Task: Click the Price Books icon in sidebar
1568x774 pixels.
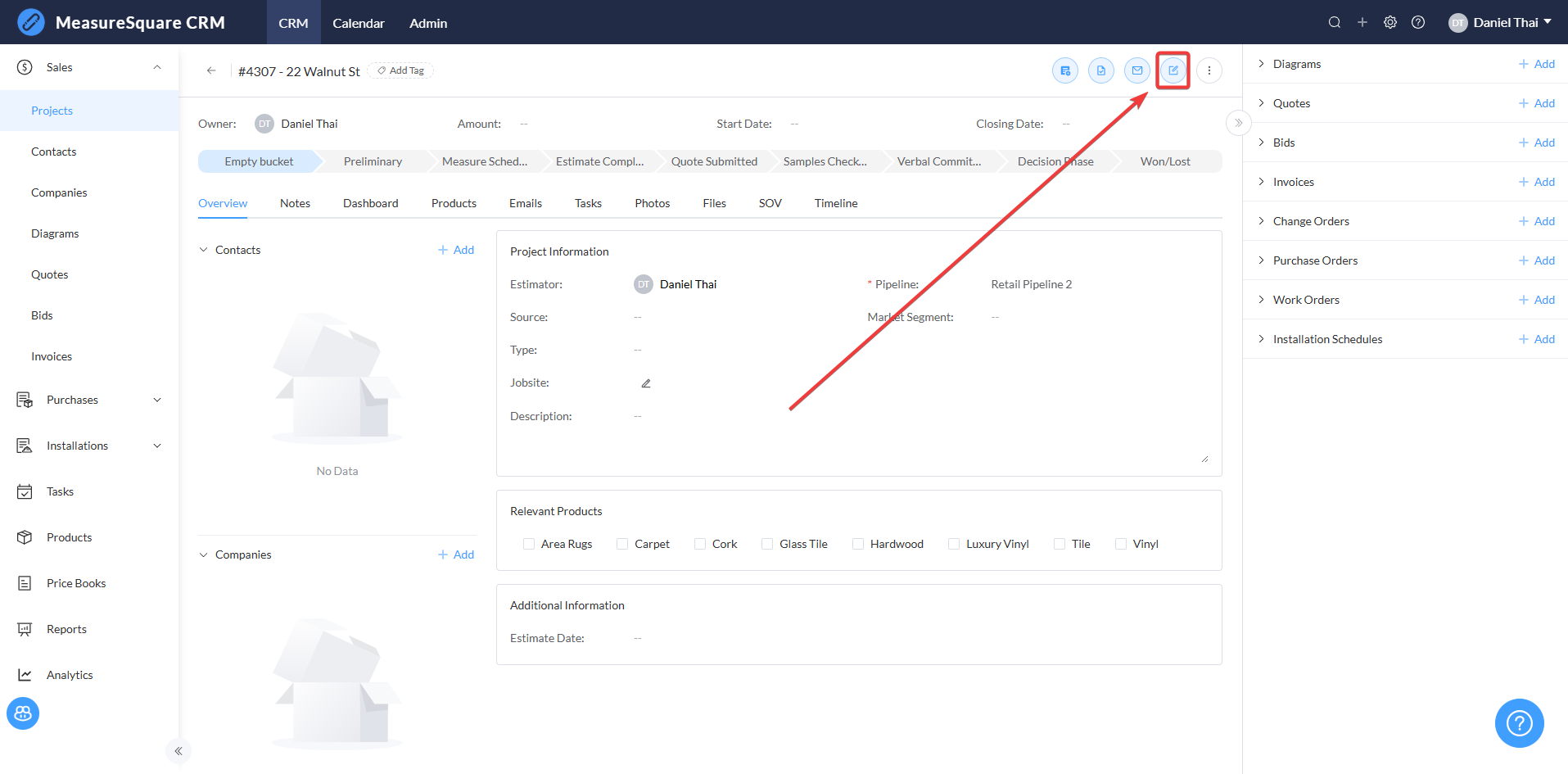Action: [25, 583]
